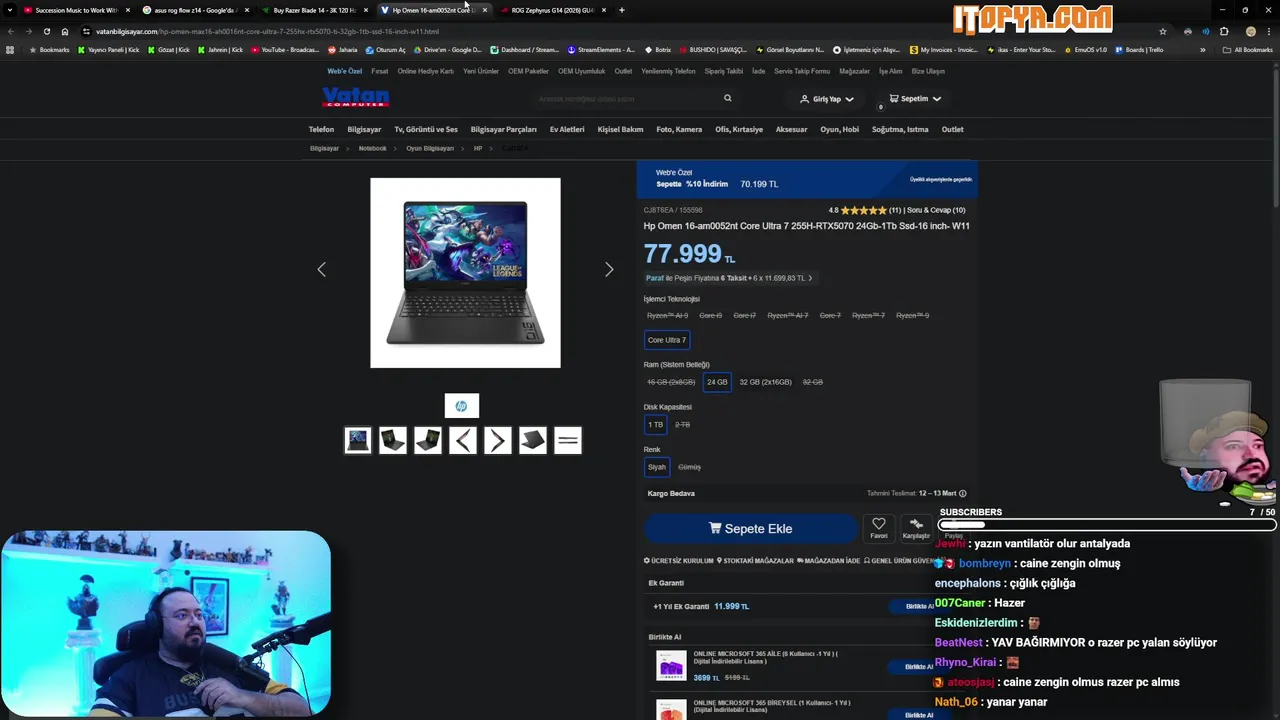Click the HP brand logo below image
Viewport: 1280px width, 720px height.
461,405
